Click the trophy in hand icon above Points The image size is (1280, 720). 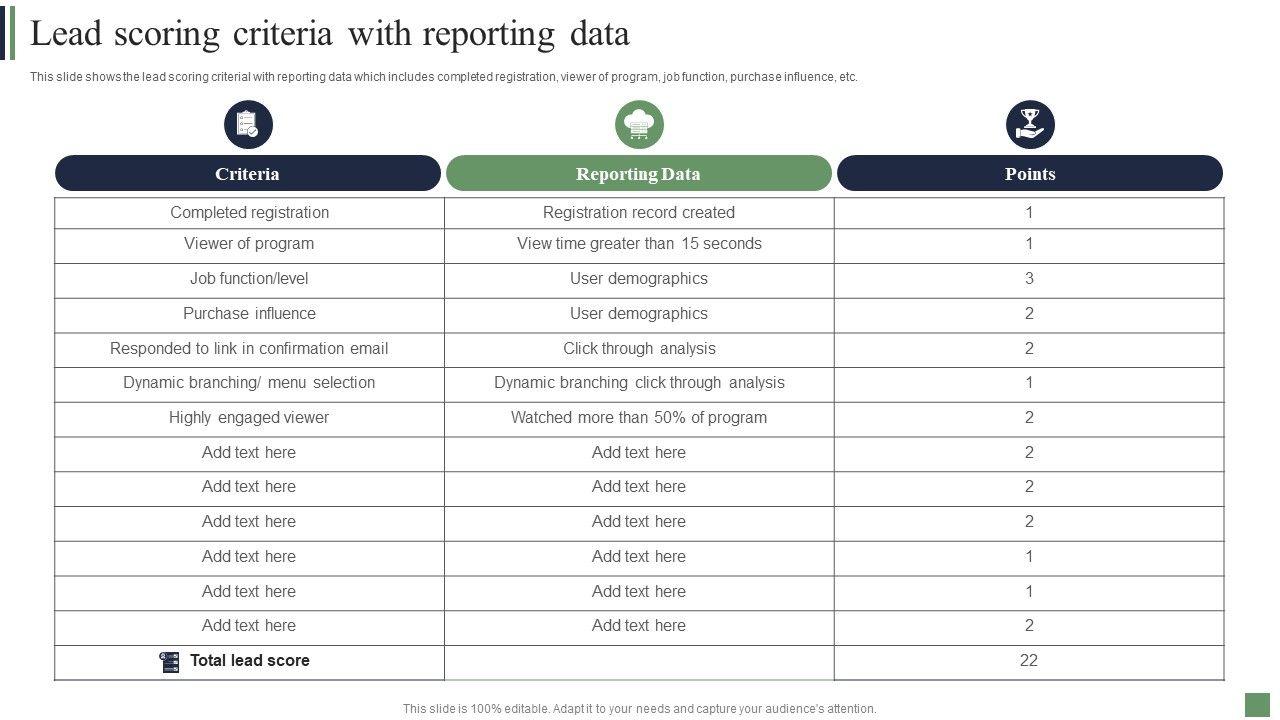[1029, 125]
